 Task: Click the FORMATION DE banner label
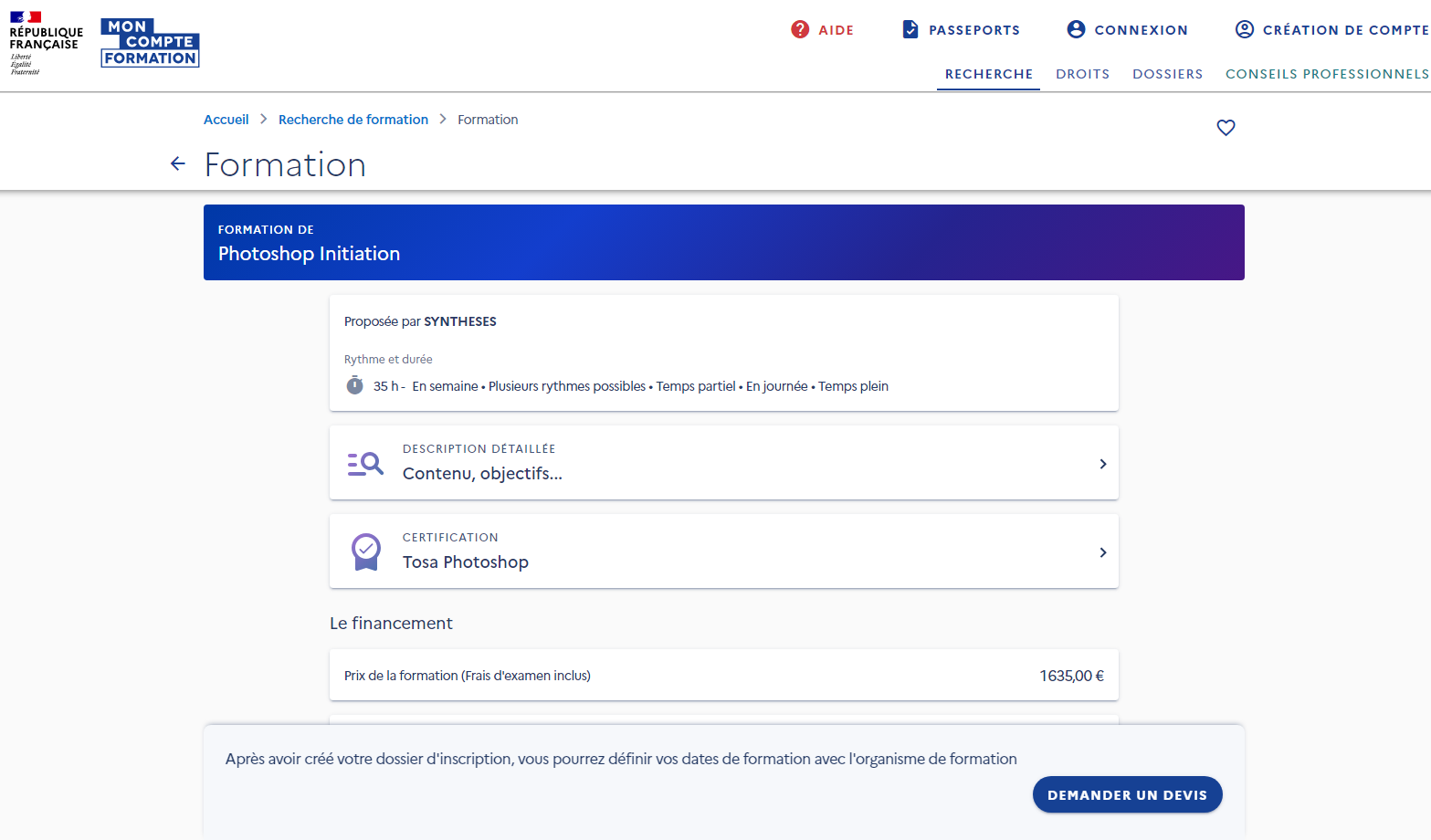pos(266,230)
